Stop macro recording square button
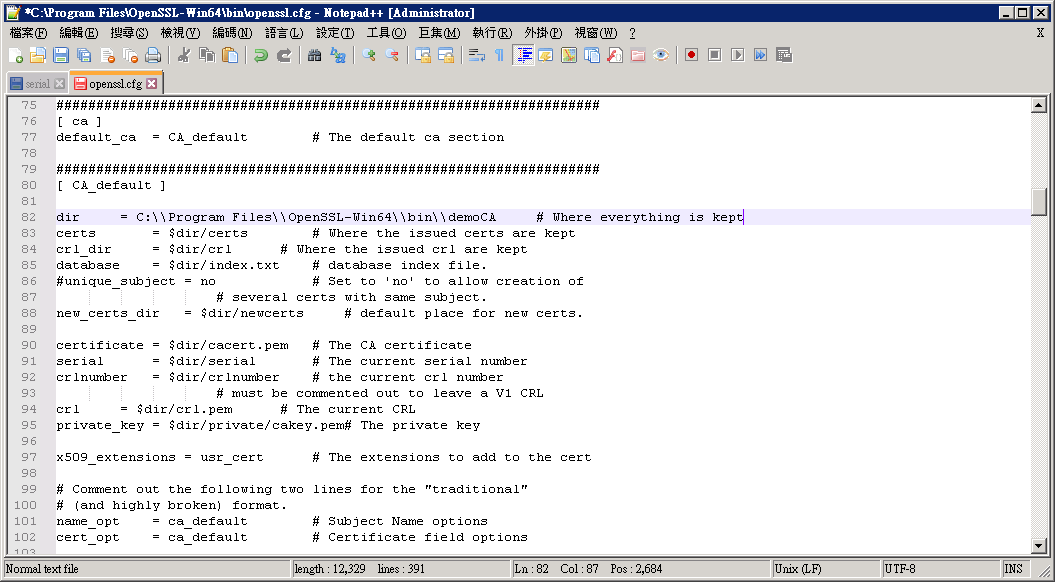 715,56
